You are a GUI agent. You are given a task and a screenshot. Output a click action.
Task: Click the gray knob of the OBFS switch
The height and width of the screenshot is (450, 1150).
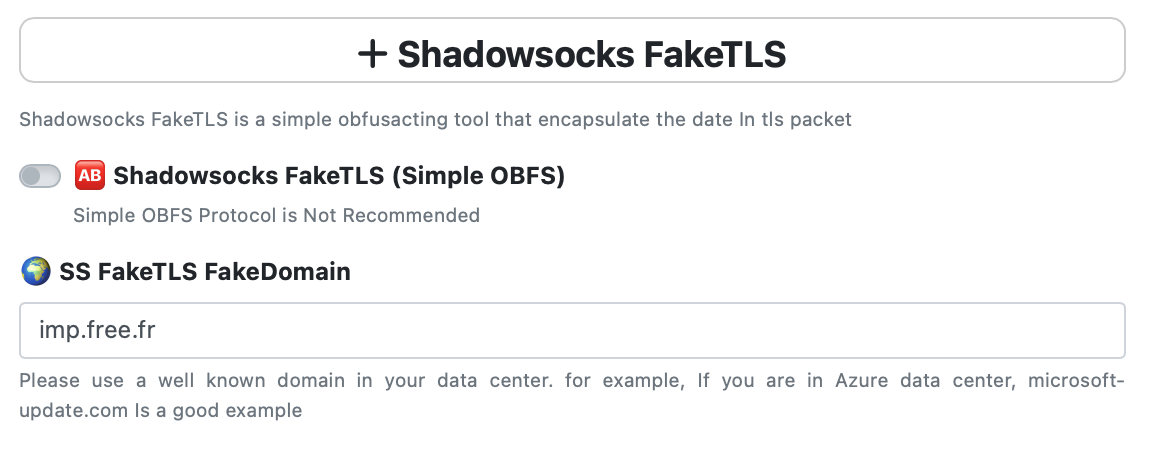pos(32,176)
